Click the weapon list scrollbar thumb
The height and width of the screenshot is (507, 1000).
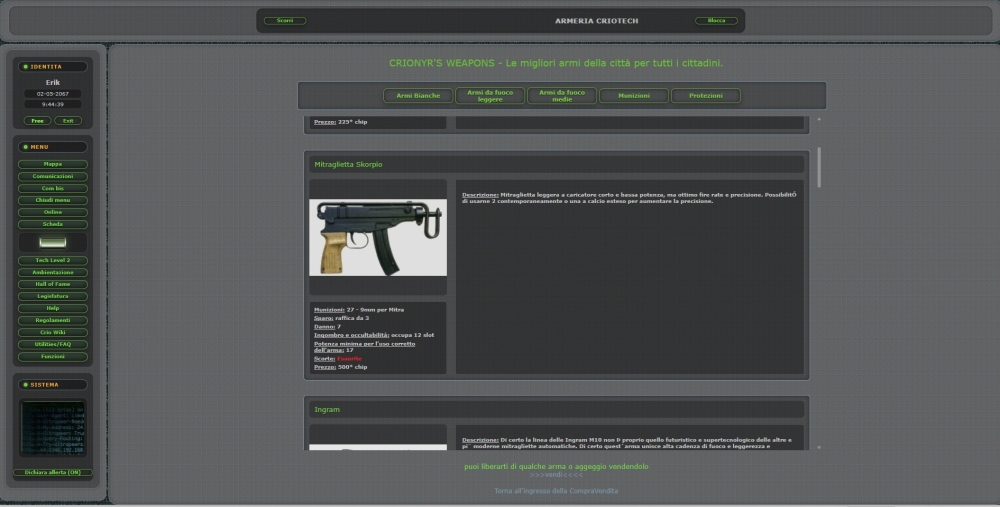click(x=819, y=167)
